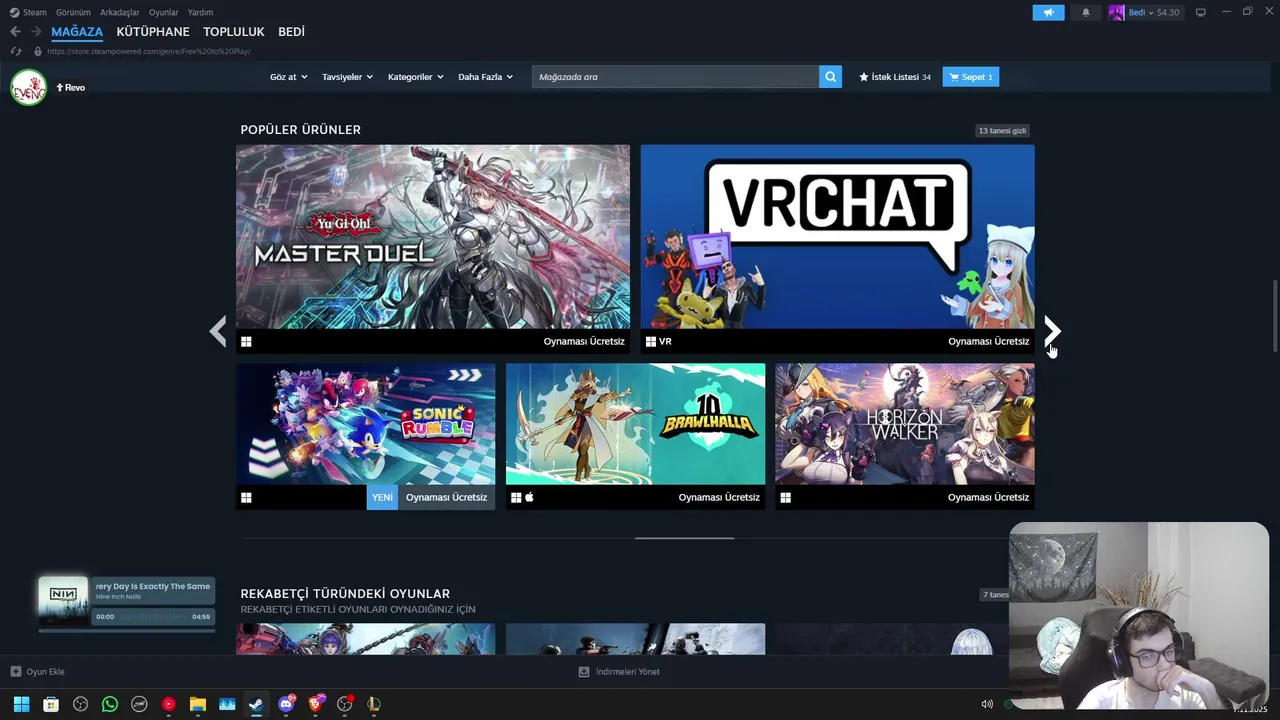
Task: Open the Bedi account dropdown
Action: pyautogui.click(x=1141, y=12)
